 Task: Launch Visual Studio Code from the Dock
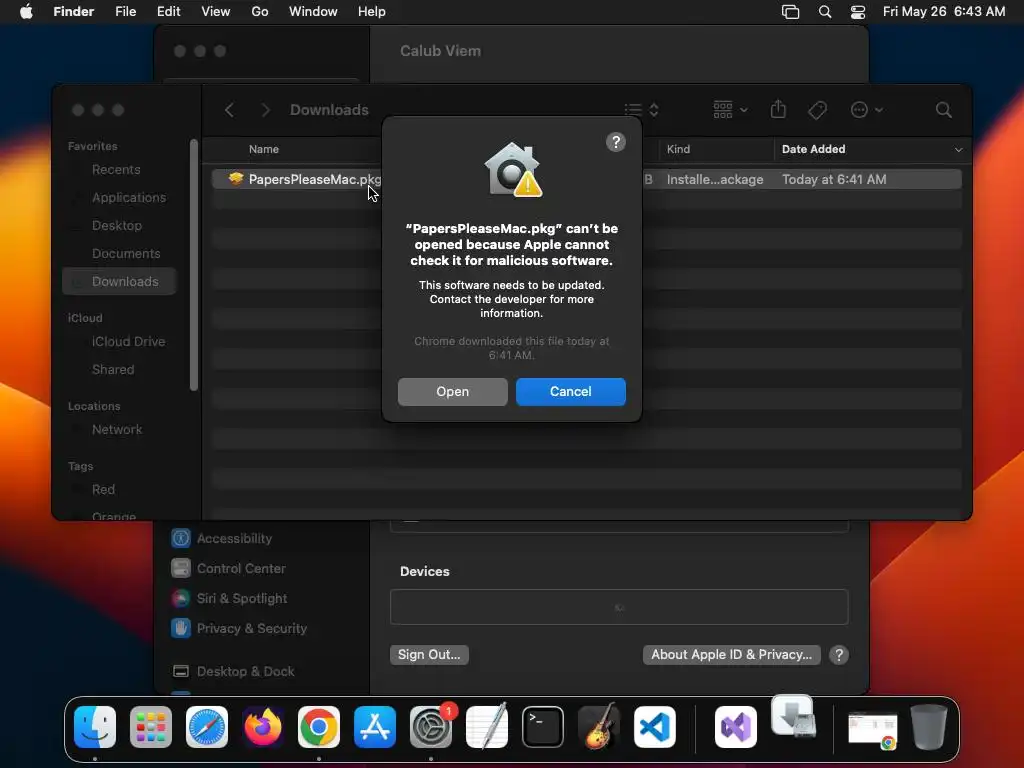tap(655, 727)
